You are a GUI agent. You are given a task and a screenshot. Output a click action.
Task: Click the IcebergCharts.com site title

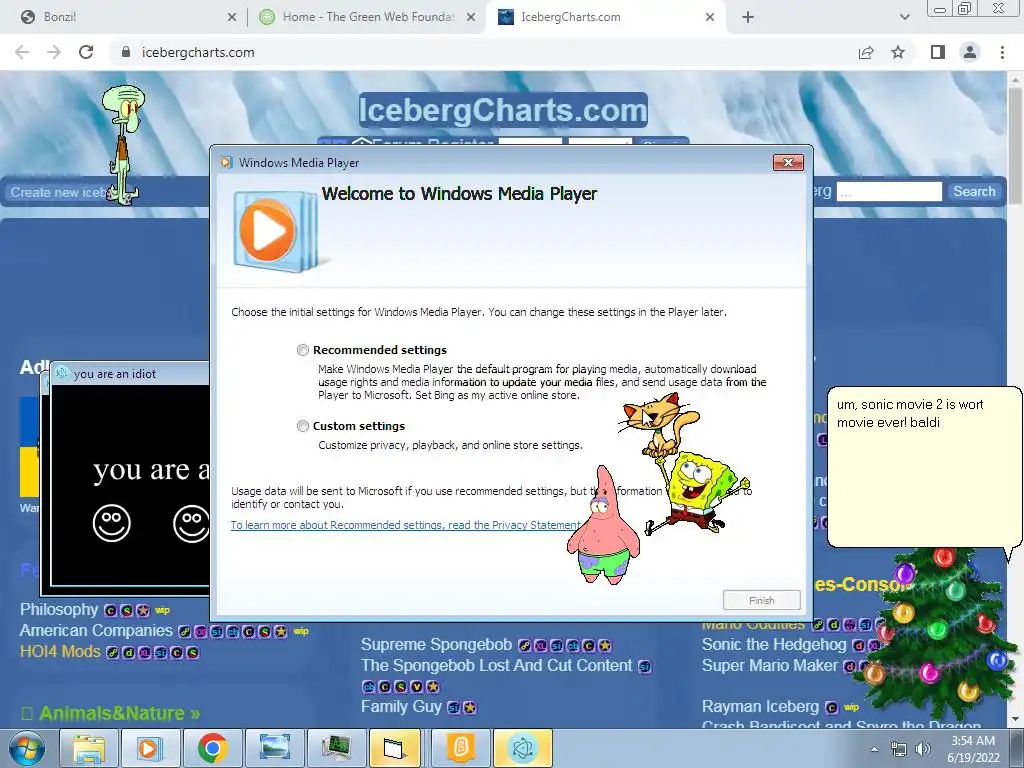(503, 110)
